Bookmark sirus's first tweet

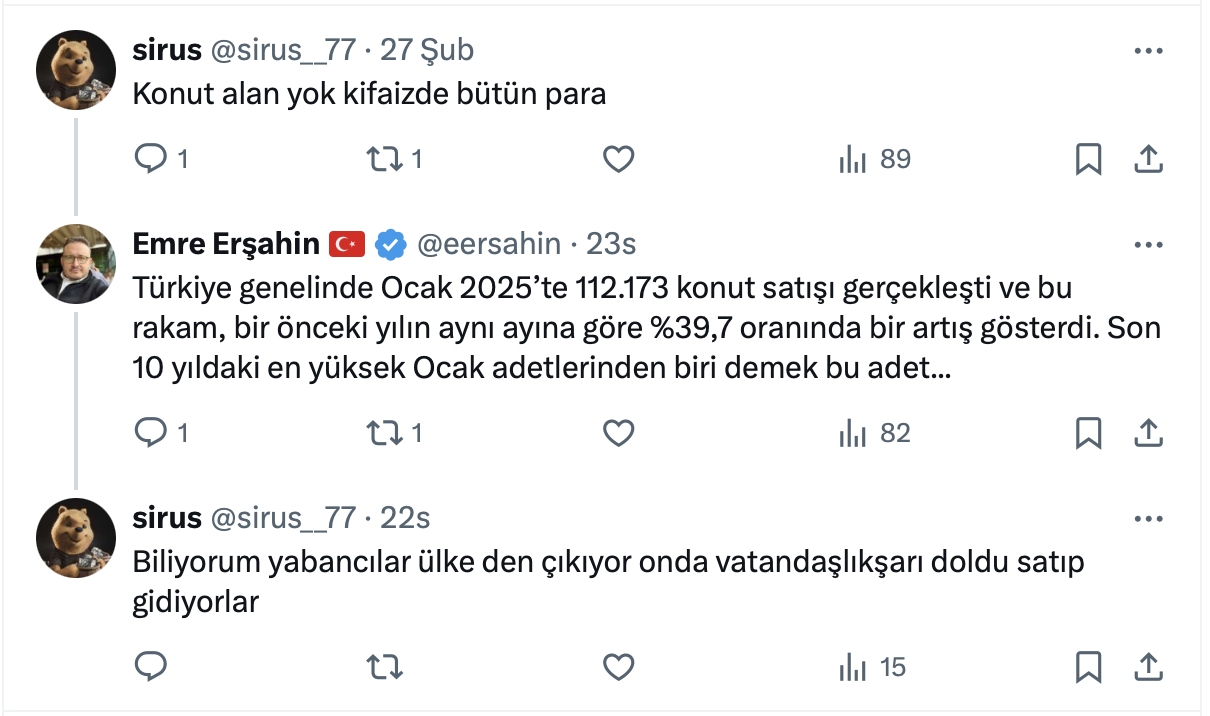click(x=1088, y=159)
